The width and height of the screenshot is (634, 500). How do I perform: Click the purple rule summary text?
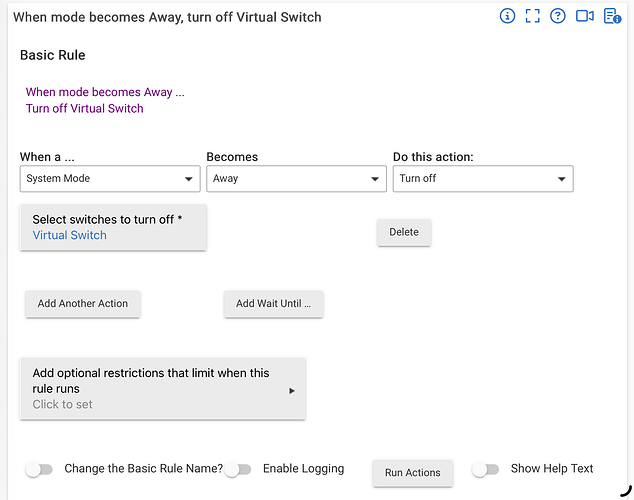click(105, 100)
